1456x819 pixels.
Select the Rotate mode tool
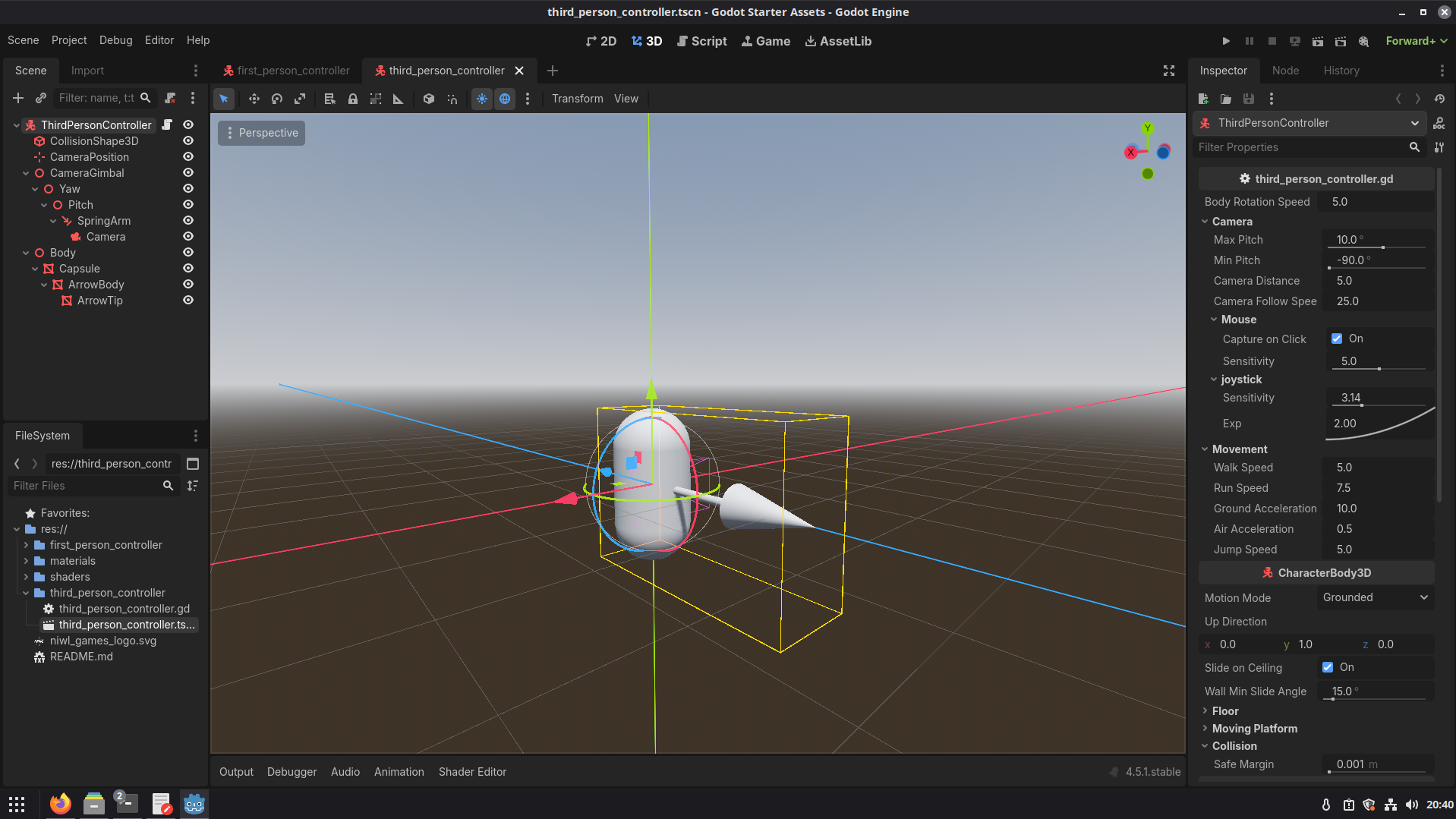click(x=277, y=99)
